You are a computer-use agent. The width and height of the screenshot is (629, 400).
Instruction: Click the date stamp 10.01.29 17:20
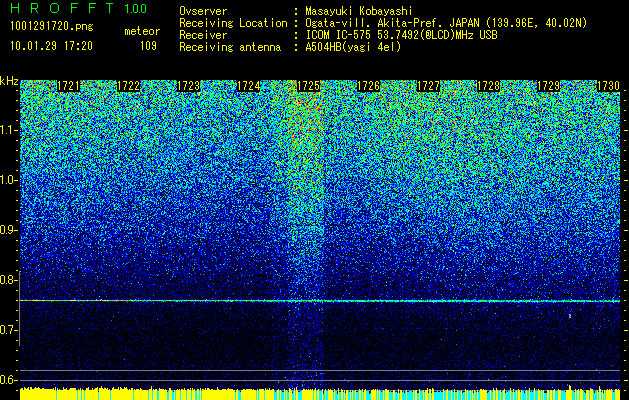click(x=51, y=46)
